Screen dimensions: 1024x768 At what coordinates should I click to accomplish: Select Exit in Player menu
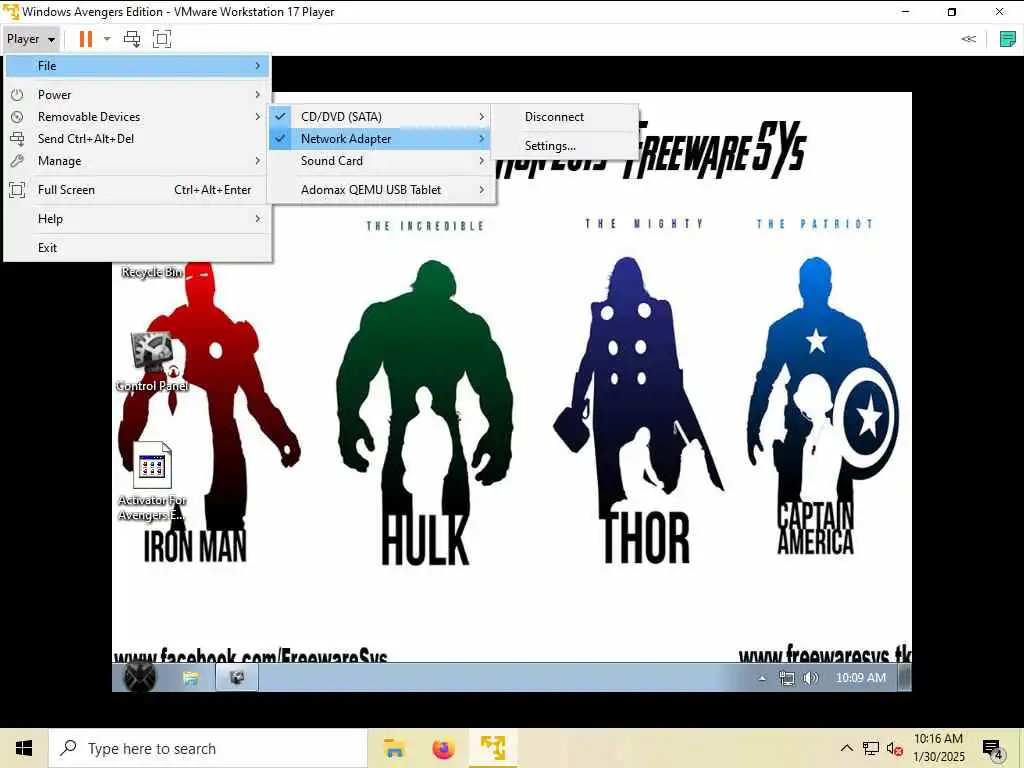(138, 248)
